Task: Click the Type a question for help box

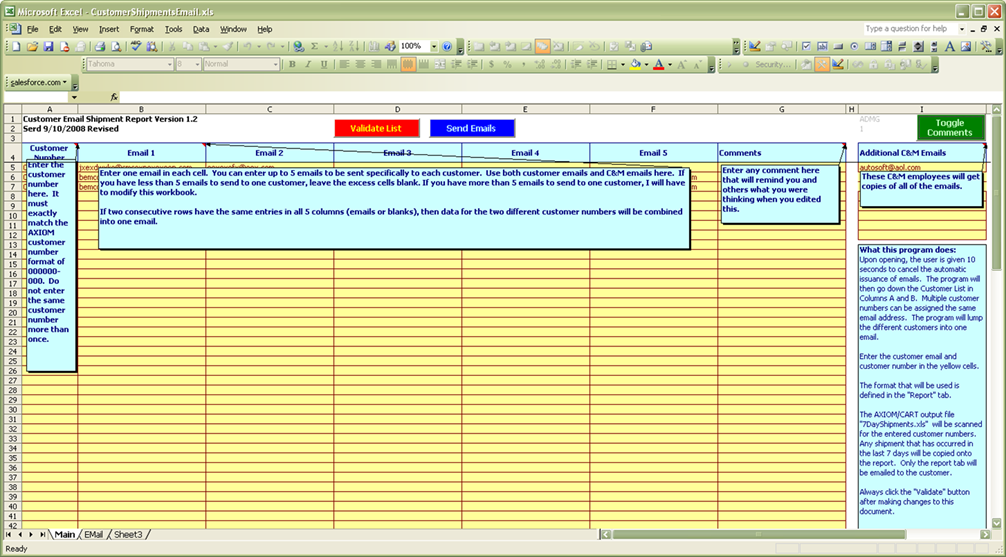Action: pos(910,29)
